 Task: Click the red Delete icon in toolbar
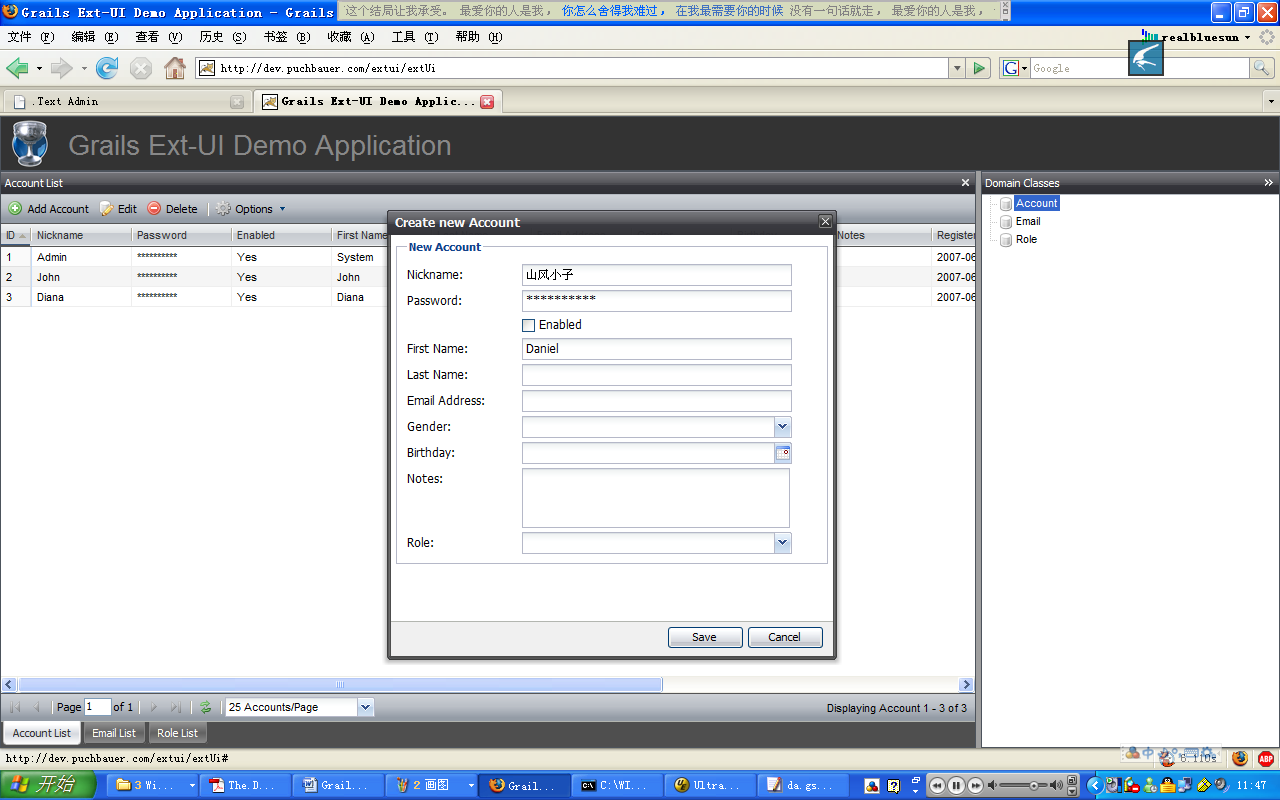pos(154,209)
